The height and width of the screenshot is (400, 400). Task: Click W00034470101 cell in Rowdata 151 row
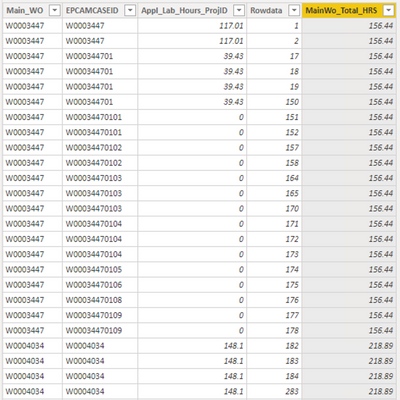(x=100, y=117)
